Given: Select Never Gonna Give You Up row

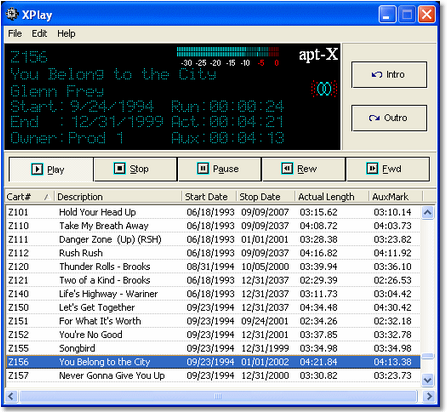Looking at the screenshot, I should click(213, 376).
